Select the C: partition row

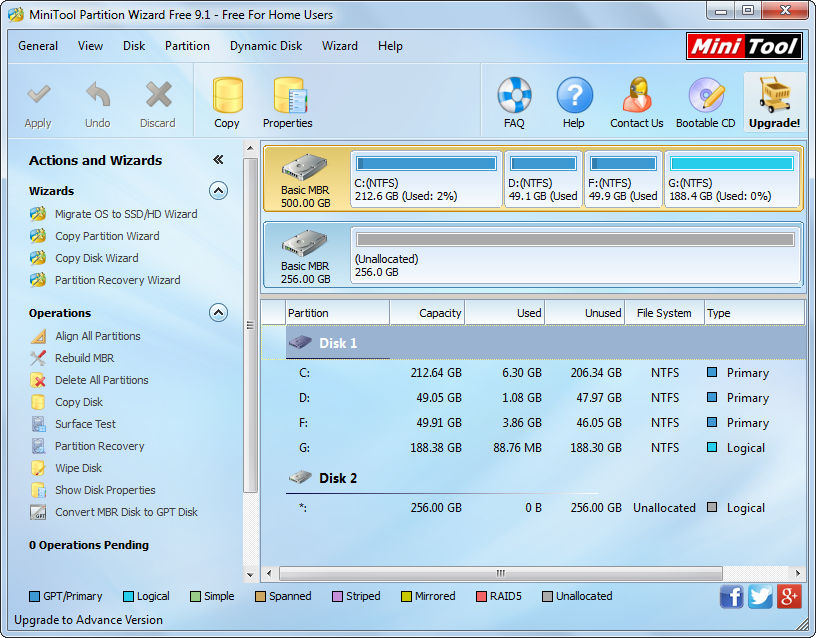[x=533, y=373]
